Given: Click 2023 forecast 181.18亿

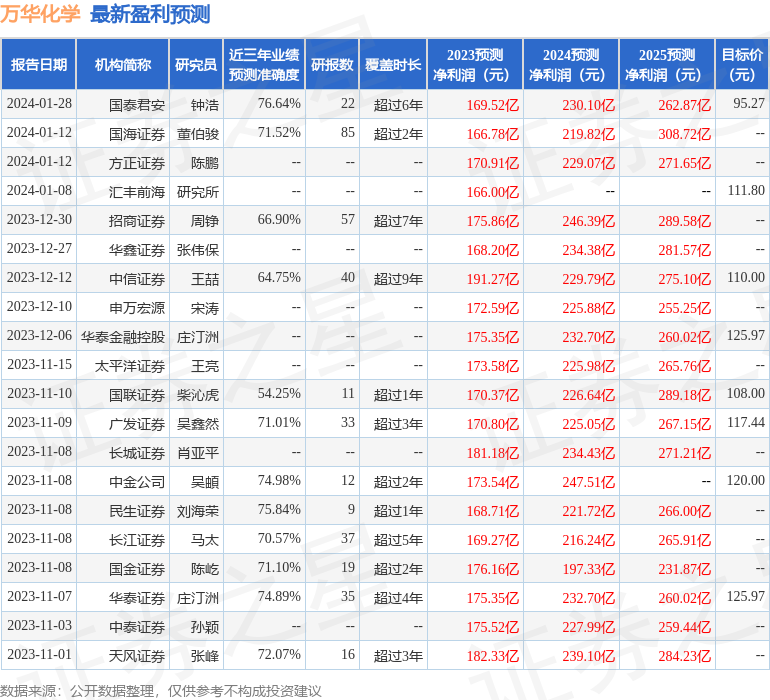Looking at the screenshot, I should click(x=493, y=452).
